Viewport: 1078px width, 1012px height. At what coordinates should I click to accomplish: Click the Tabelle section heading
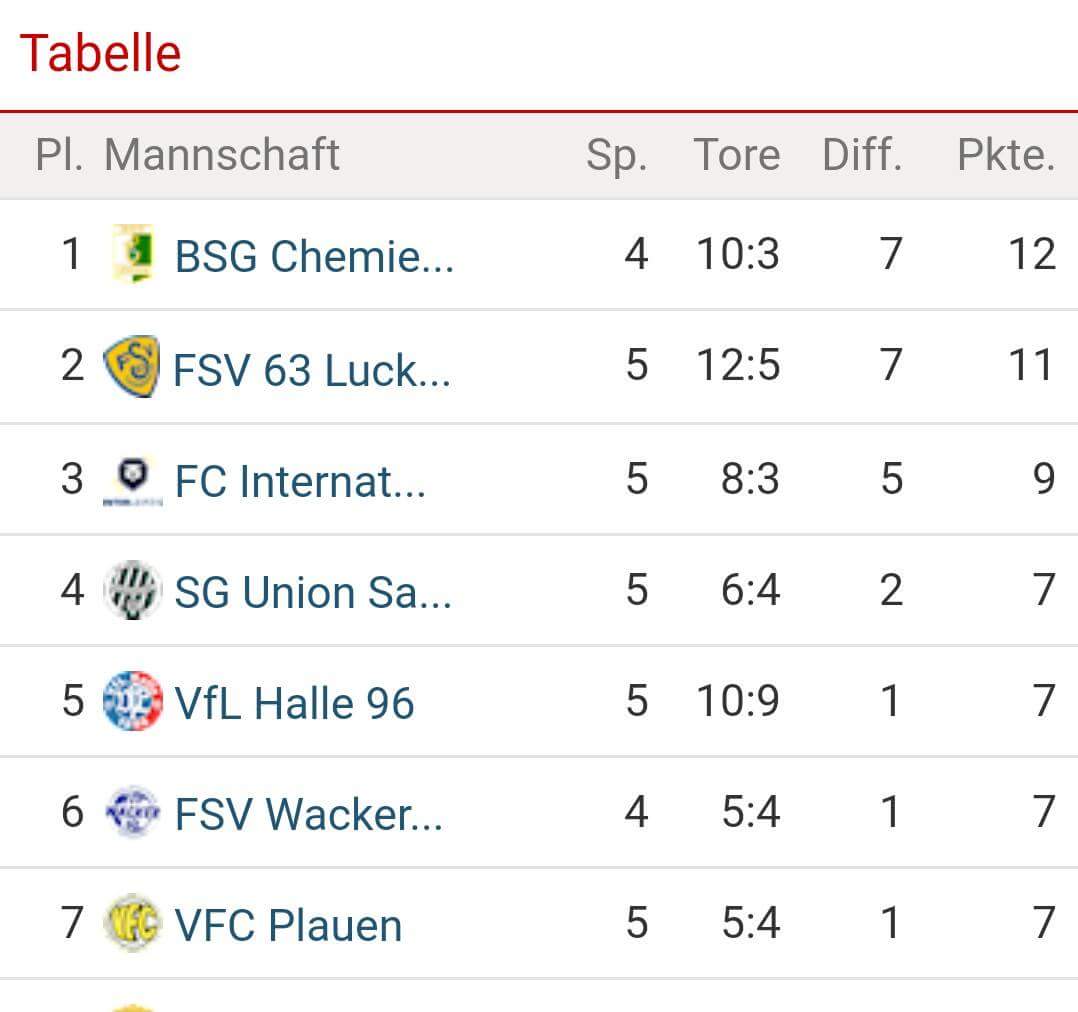coord(100,53)
